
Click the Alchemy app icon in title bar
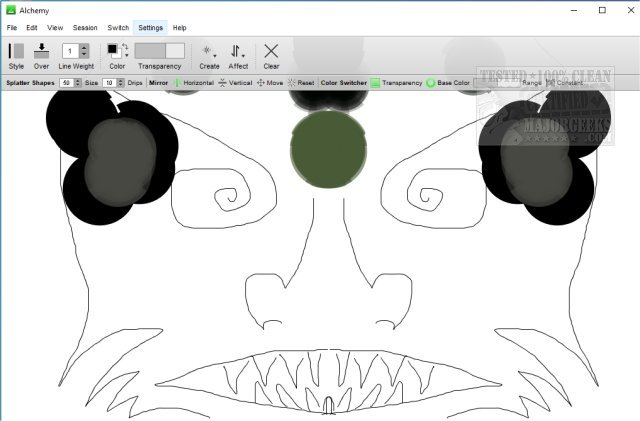[x=10, y=9]
